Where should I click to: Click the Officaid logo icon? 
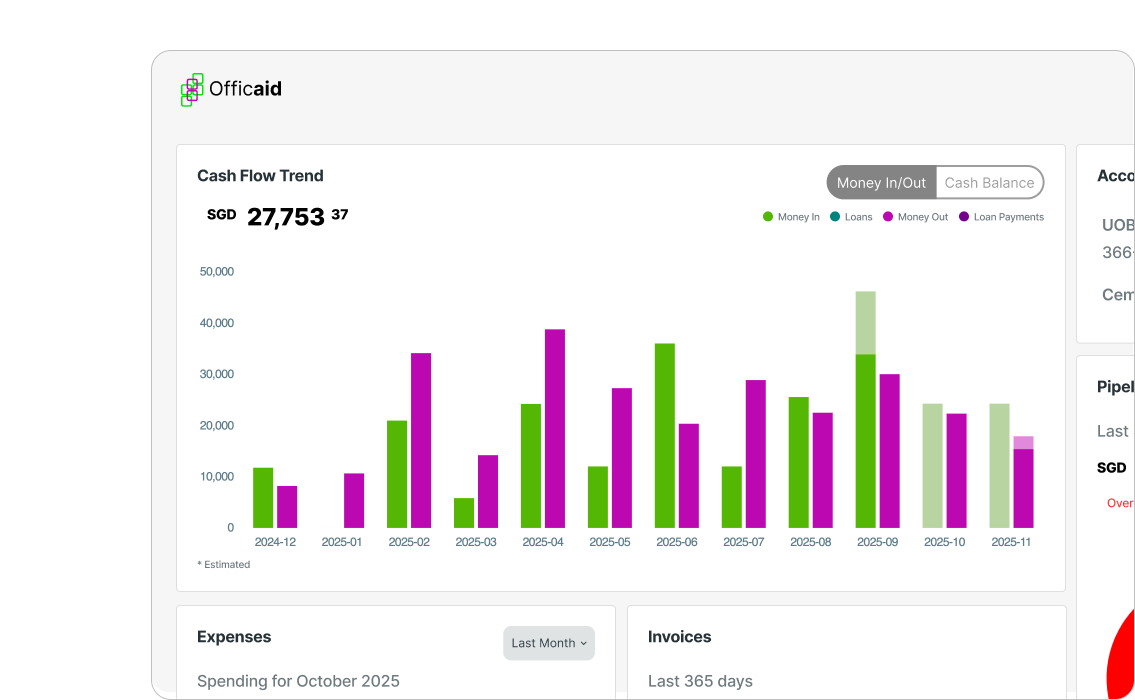click(x=192, y=90)
